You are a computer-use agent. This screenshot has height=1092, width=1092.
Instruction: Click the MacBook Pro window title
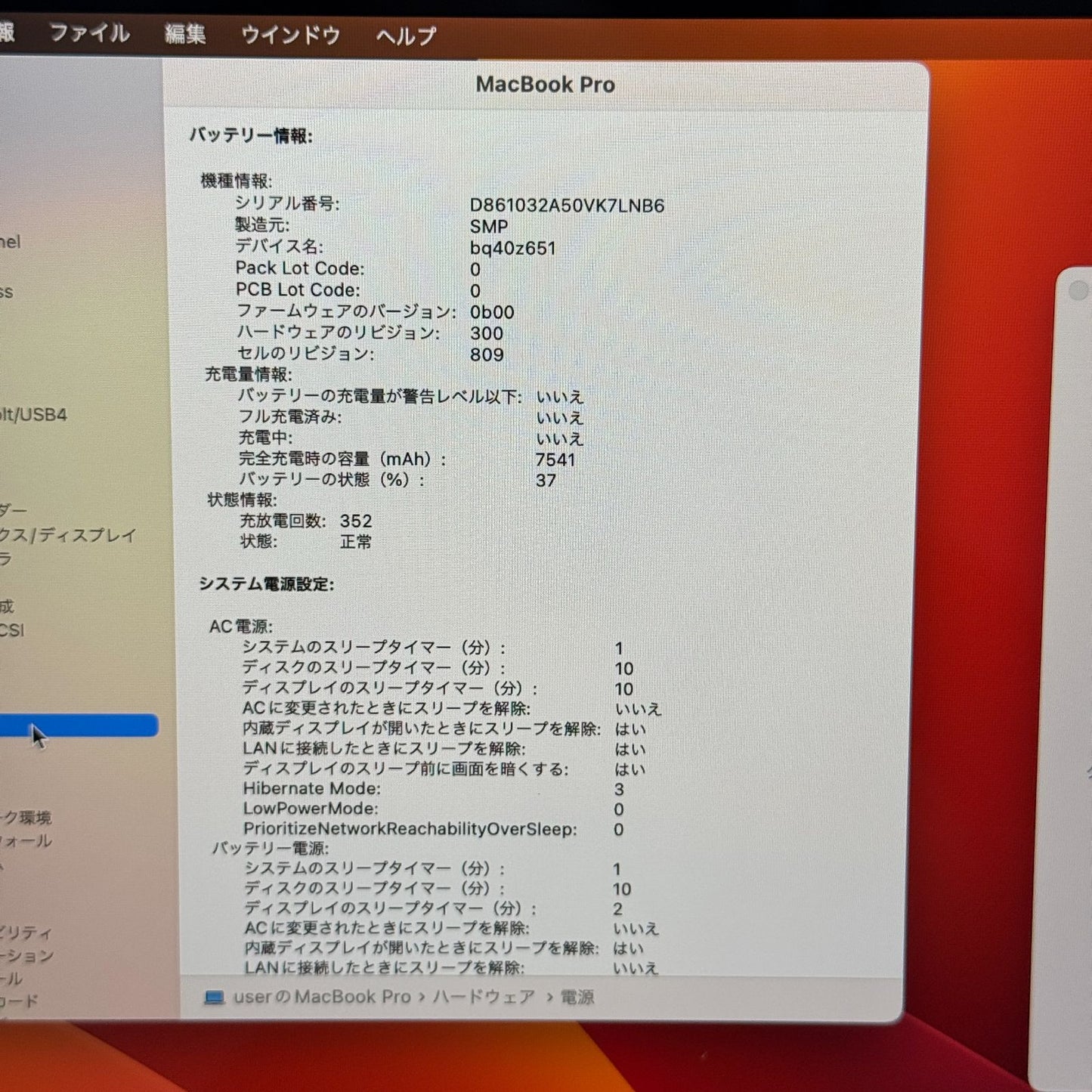click(x=545, y=85)
